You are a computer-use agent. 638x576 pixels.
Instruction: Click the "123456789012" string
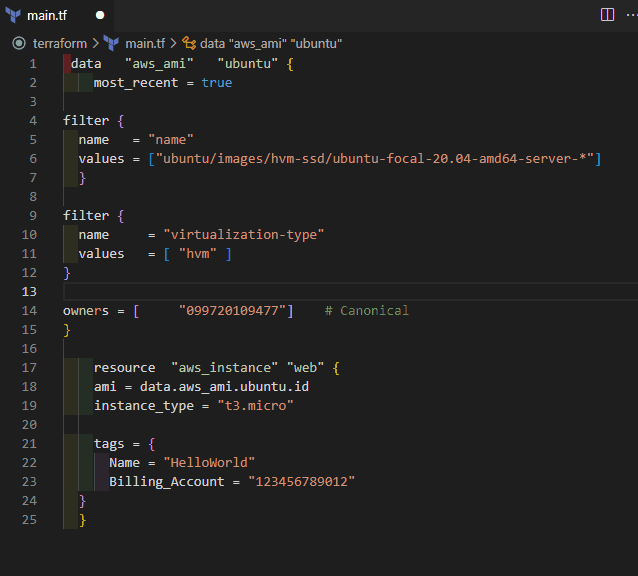302,482
